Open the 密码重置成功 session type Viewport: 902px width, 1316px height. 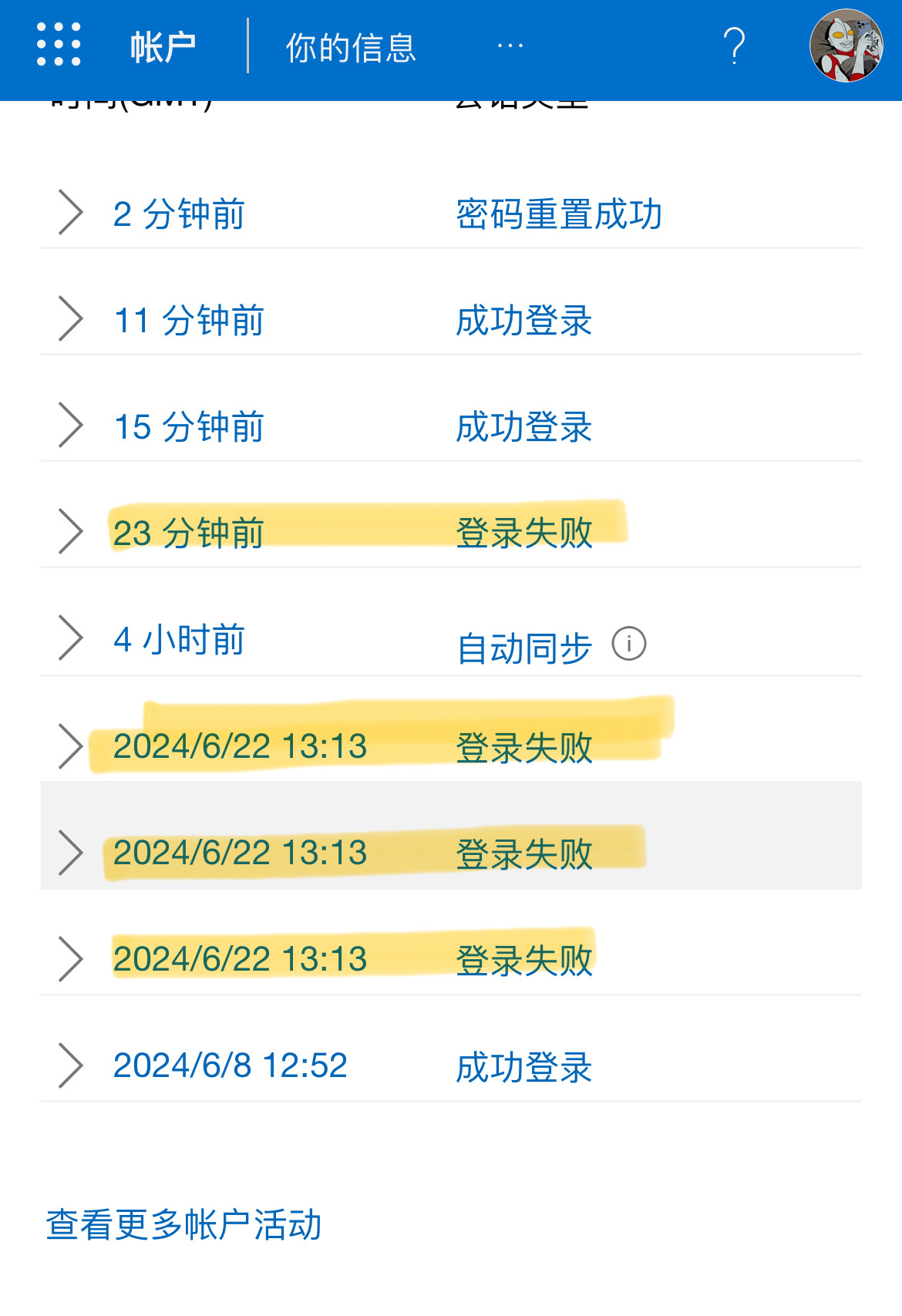(x=559, y=214)
